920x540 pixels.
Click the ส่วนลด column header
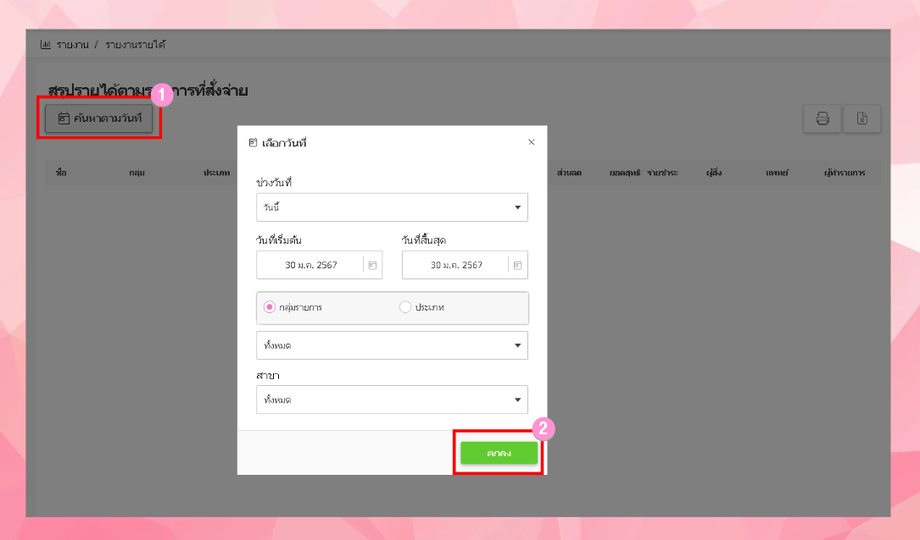coord(569,173)
